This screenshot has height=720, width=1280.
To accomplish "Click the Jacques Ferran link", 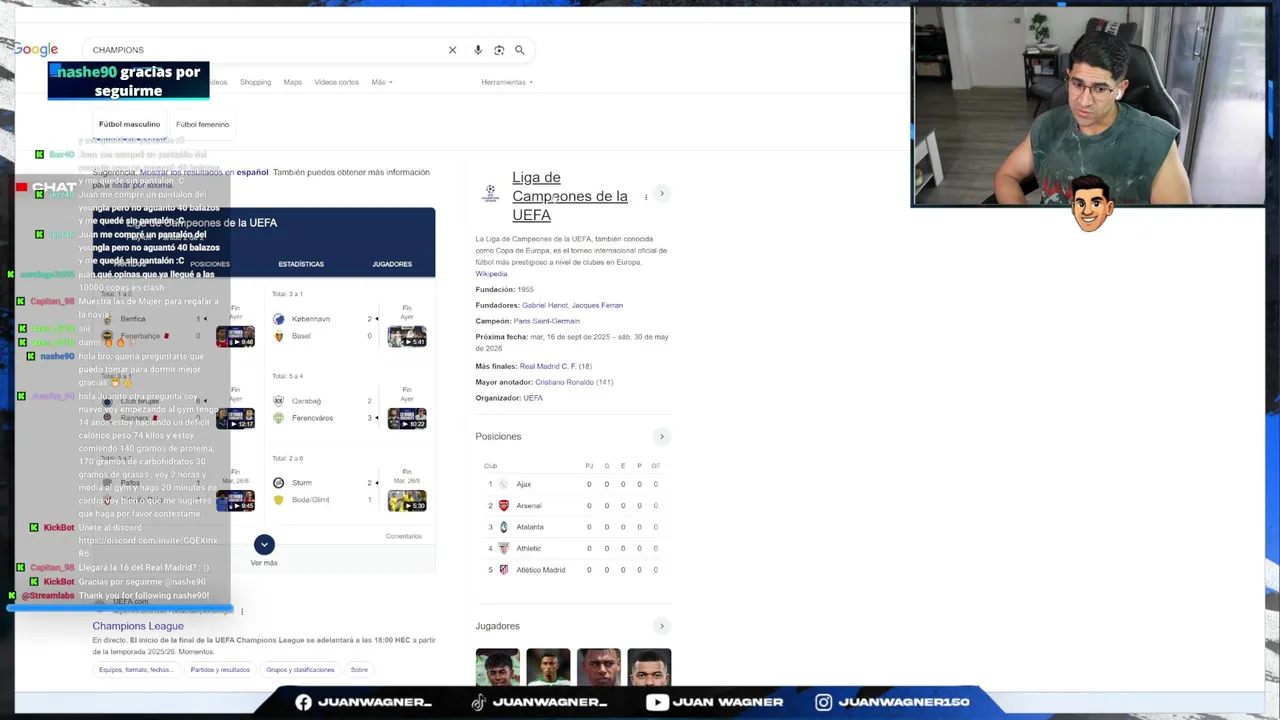I will point(597,305).
